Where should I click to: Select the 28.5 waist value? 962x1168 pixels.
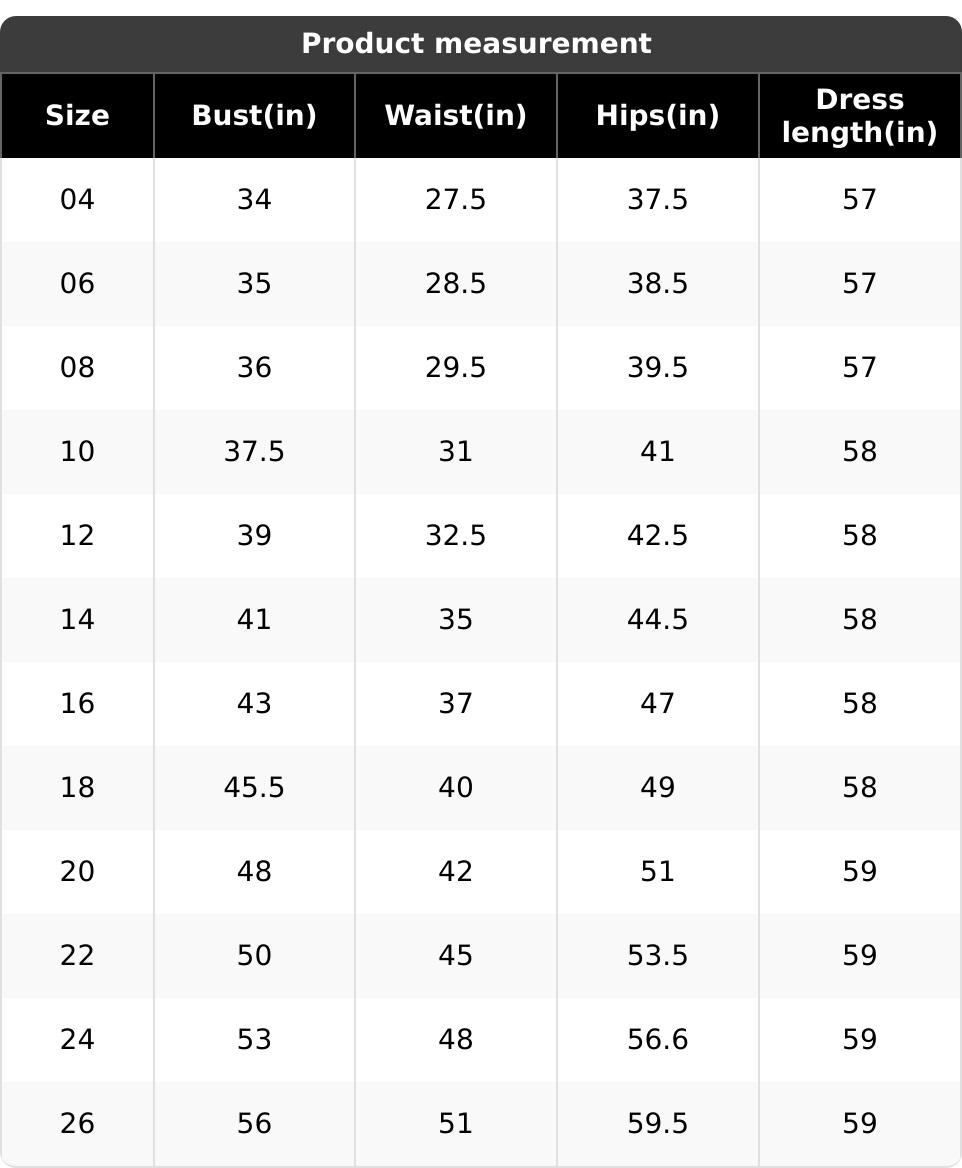455,284
